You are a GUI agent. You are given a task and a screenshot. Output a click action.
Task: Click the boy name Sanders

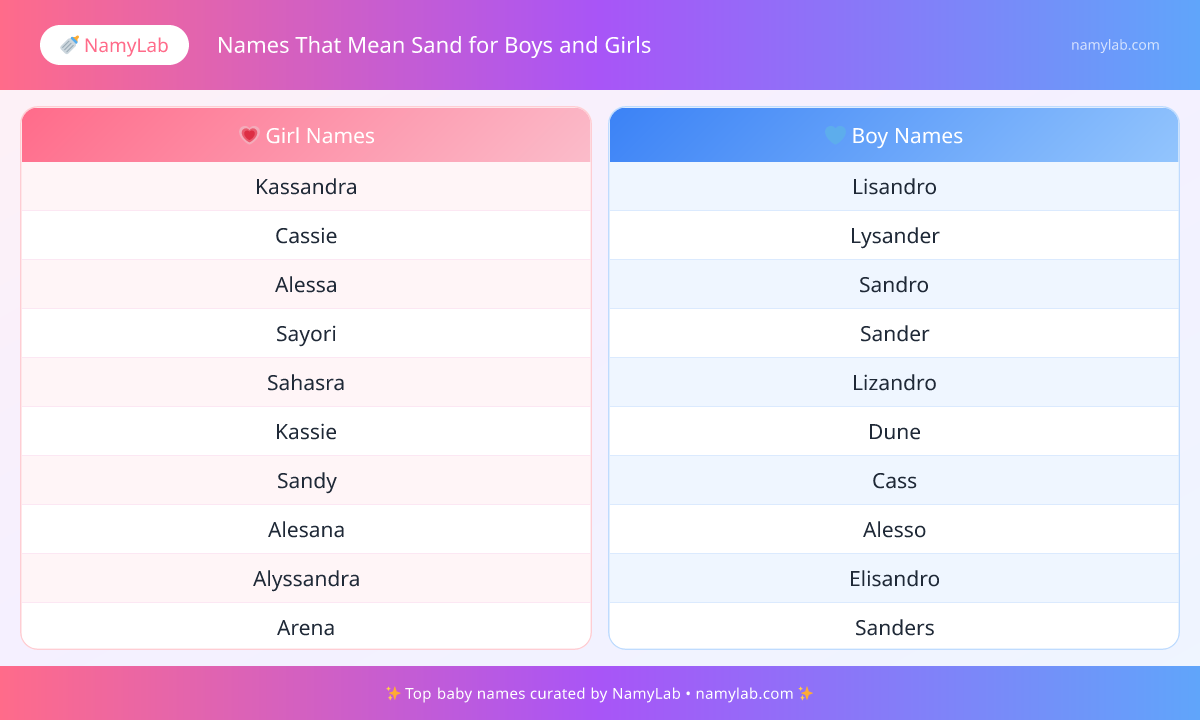894,628
